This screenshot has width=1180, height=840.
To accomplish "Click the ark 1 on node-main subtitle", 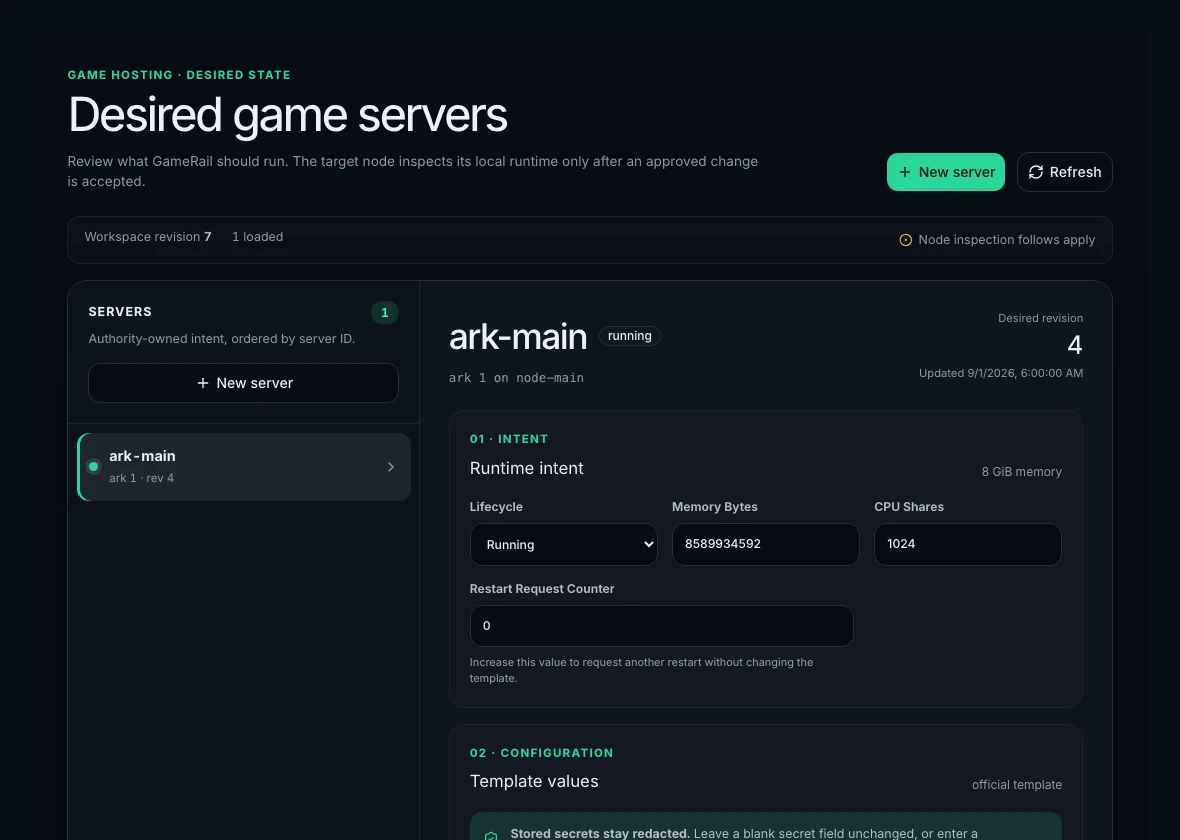I will pyautogui.click(x=516, y=378).
